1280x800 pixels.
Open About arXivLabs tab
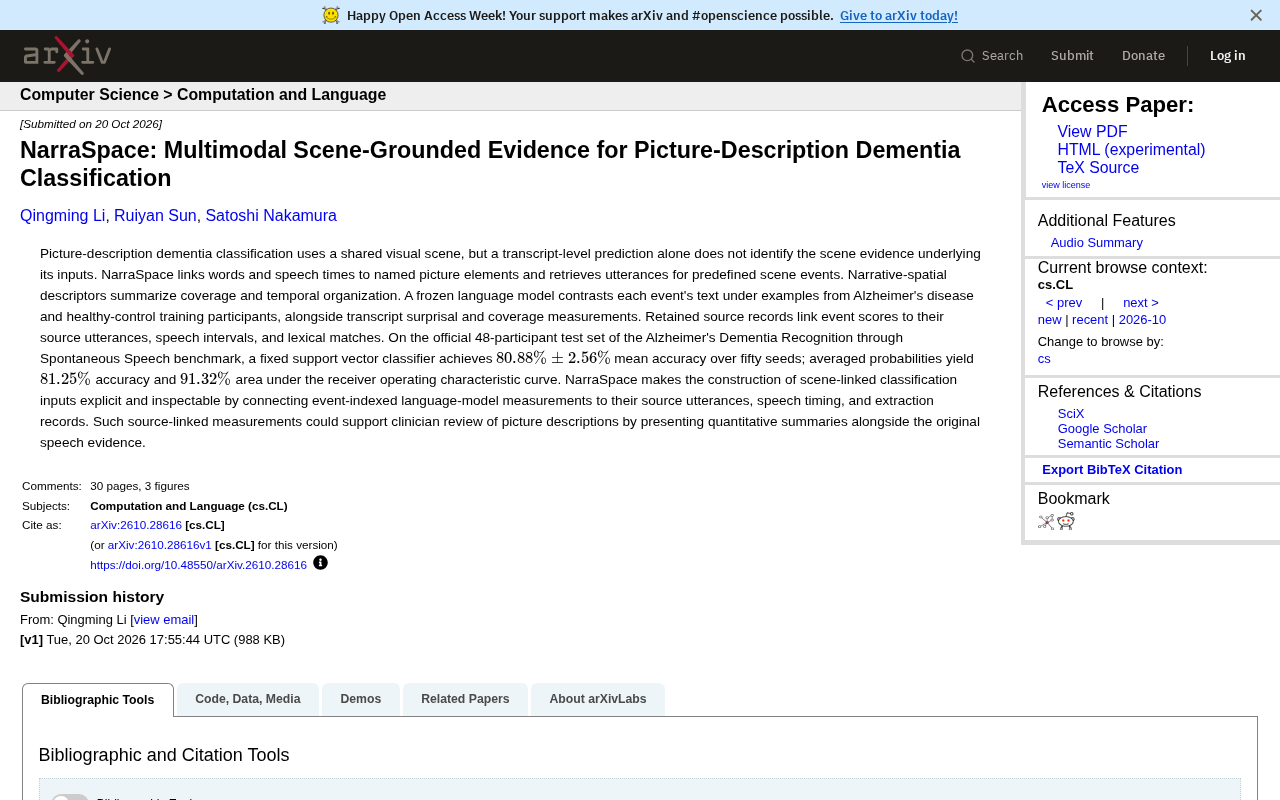[x=598, y=699]
